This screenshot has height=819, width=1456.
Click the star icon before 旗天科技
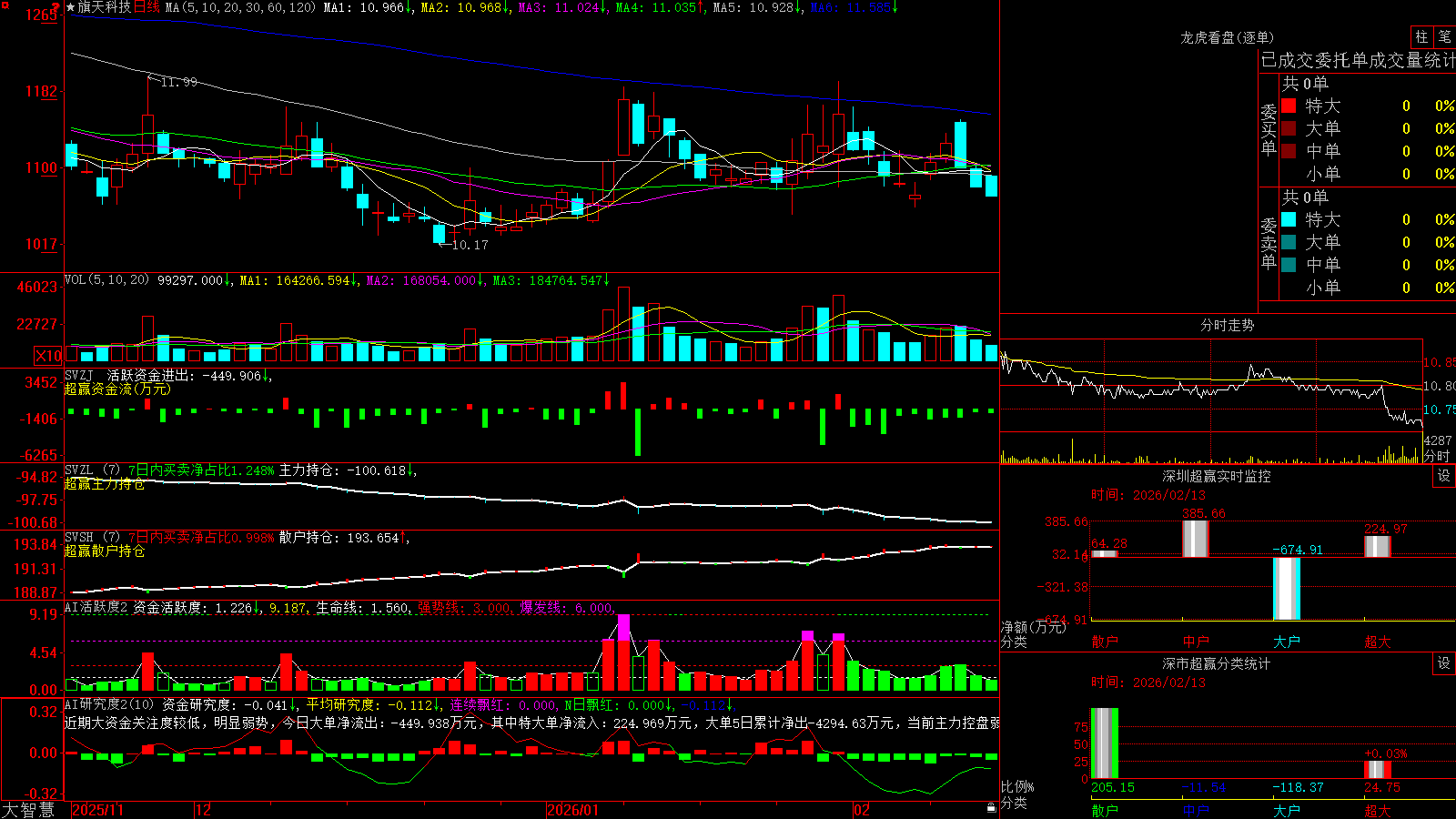tap(71, 7)
